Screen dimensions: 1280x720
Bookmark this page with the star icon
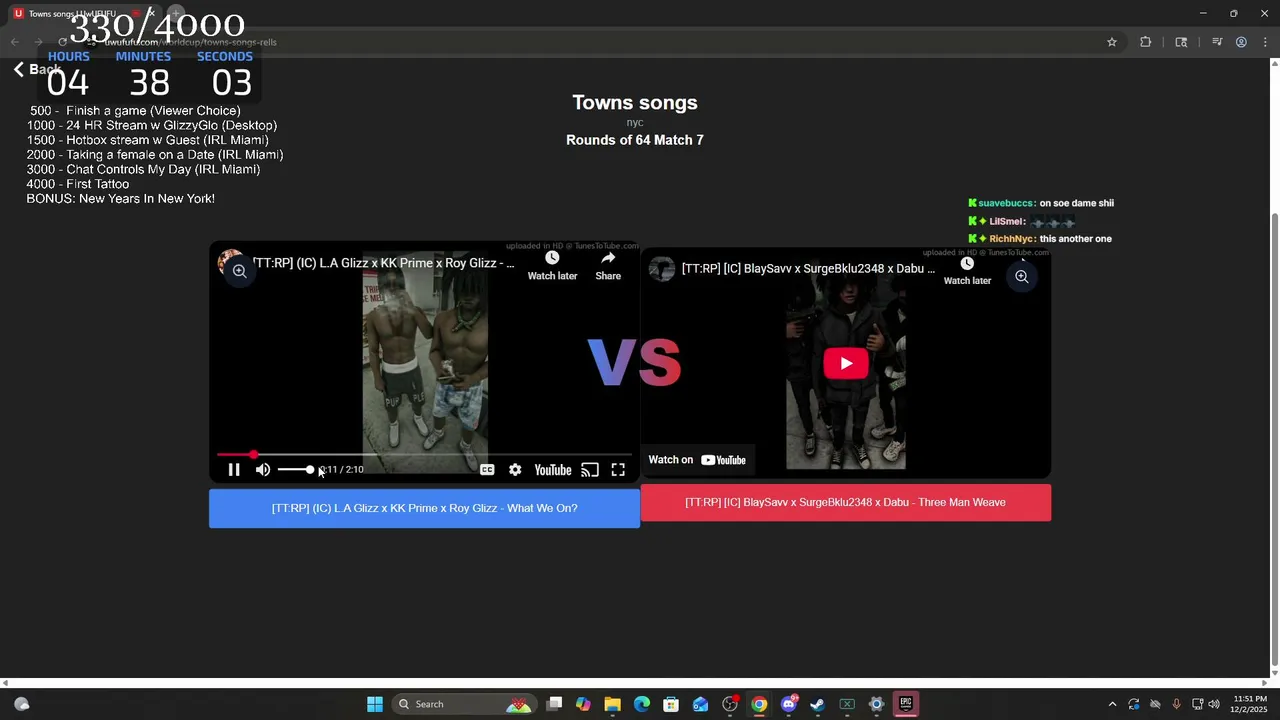coord(1111,42)
